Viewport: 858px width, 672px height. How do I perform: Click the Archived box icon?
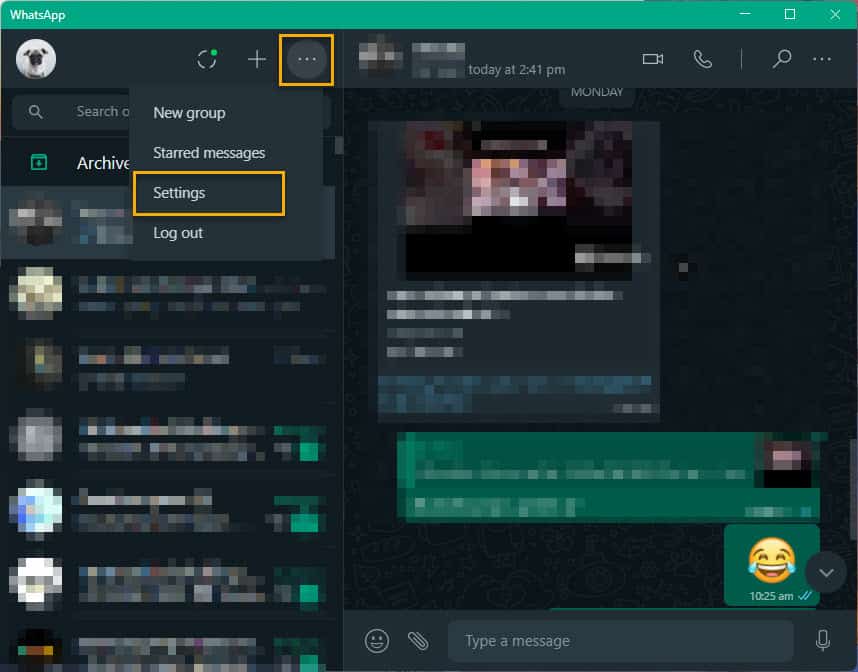[38, 162]
